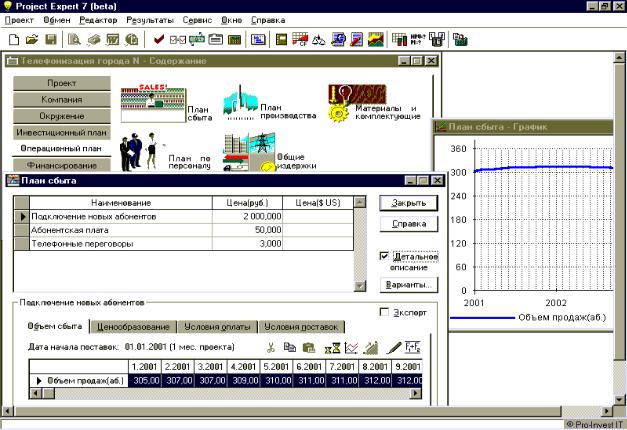Click the NPV PI indicators toolbar icon
627x430 pixels.
(418, 39)
